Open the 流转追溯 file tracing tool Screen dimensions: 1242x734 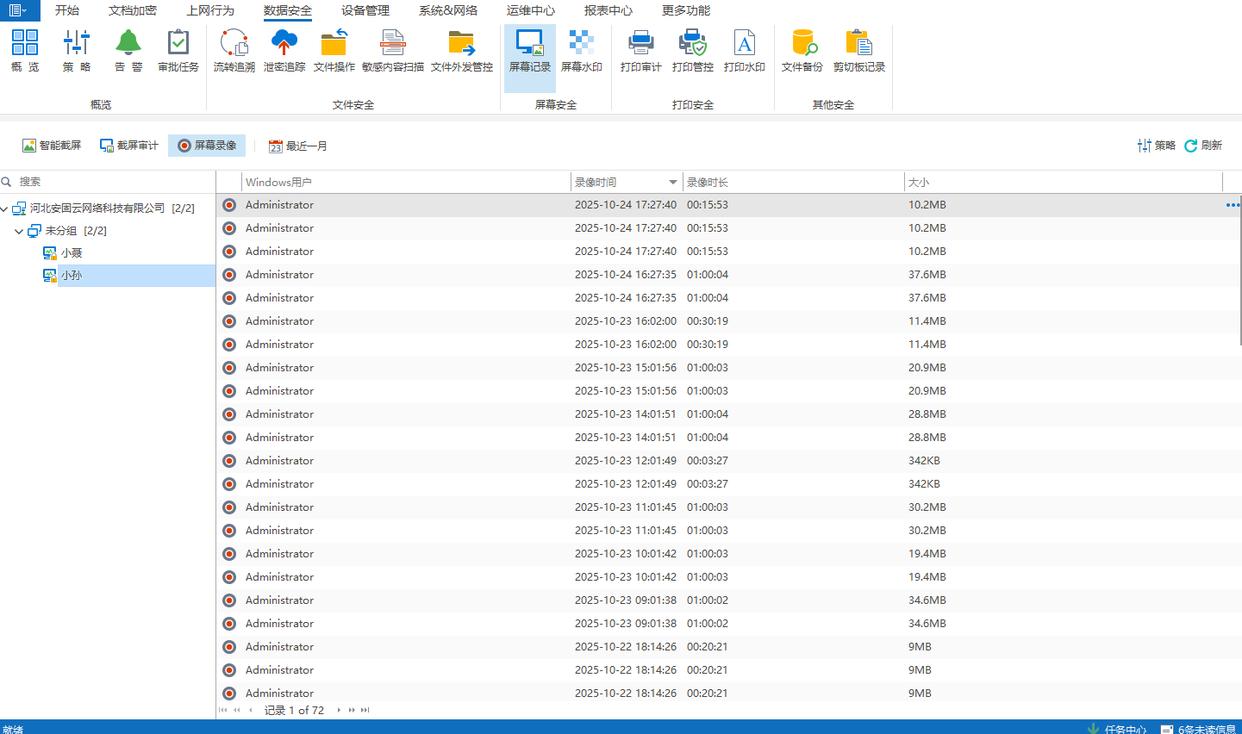coord(234,50)
